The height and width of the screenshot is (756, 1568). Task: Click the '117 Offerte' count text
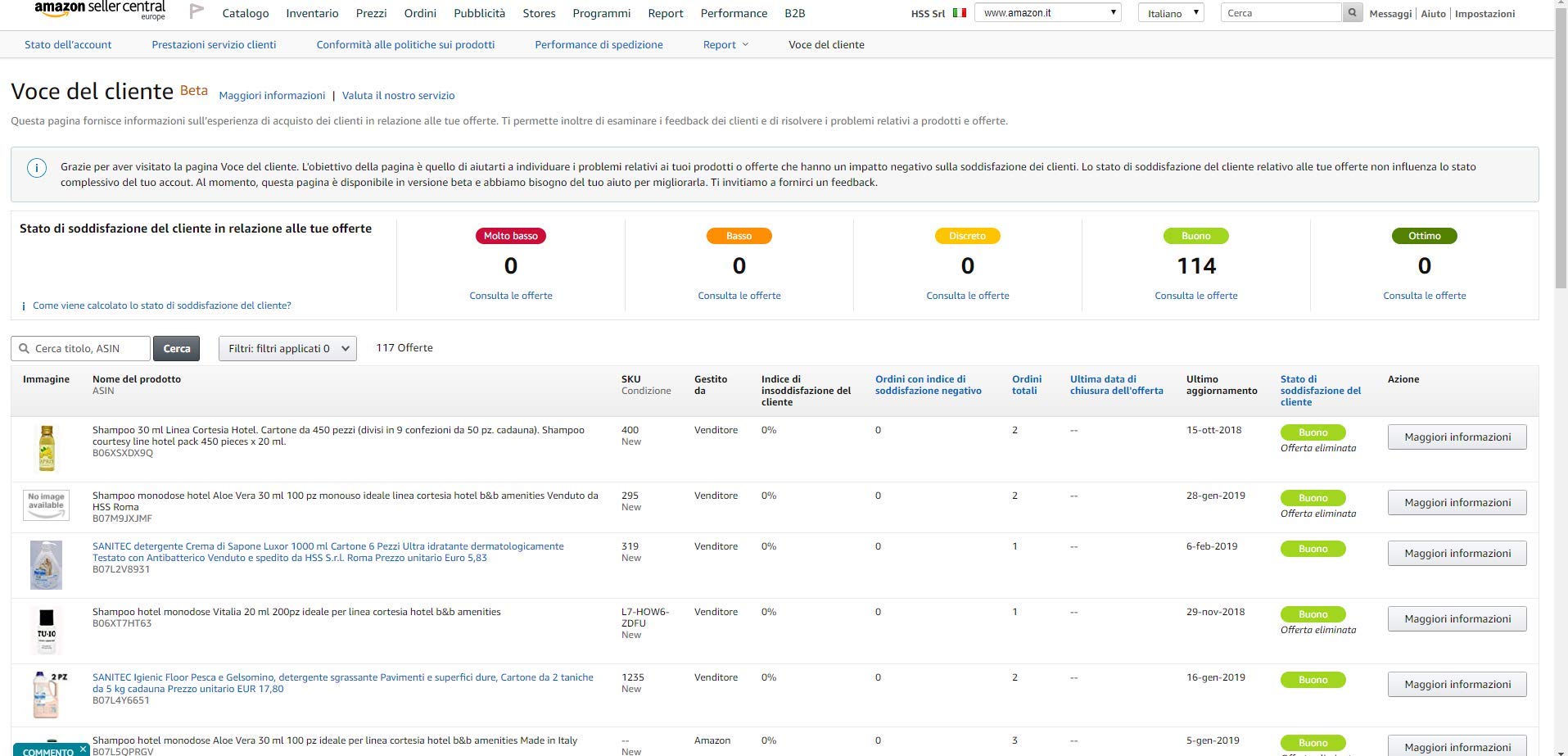pyautogui.click(x=404, y=348)
